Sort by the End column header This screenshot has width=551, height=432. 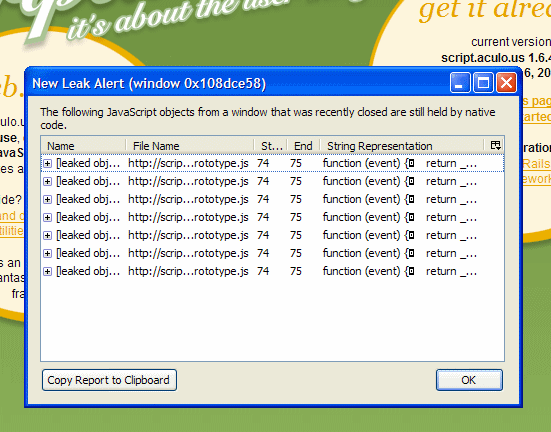tap(304, 146)
